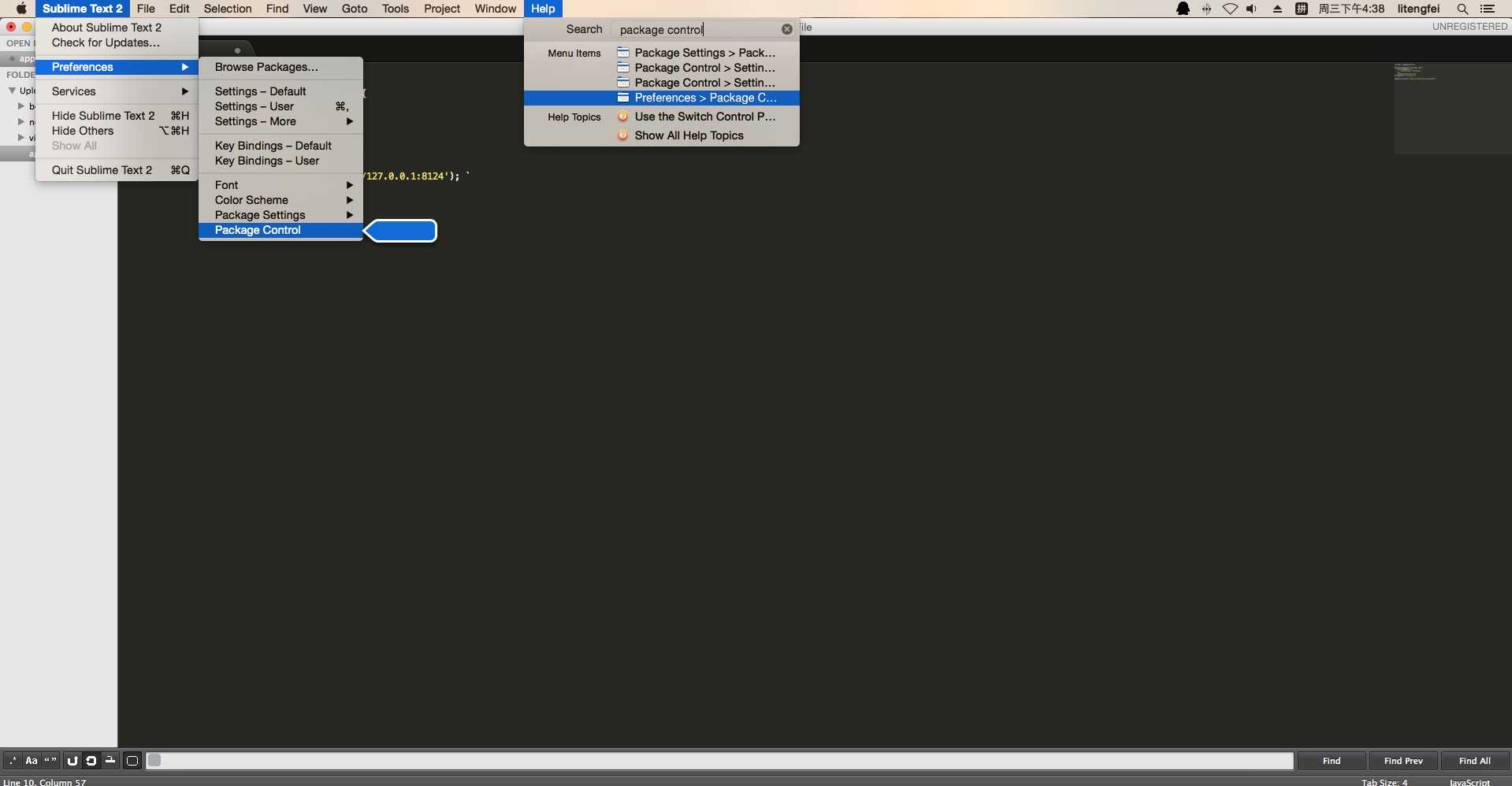Click the Find Prev button
Viewport: 1512px width, 786px height.
pyautogui.click(x=1403, y=761)
